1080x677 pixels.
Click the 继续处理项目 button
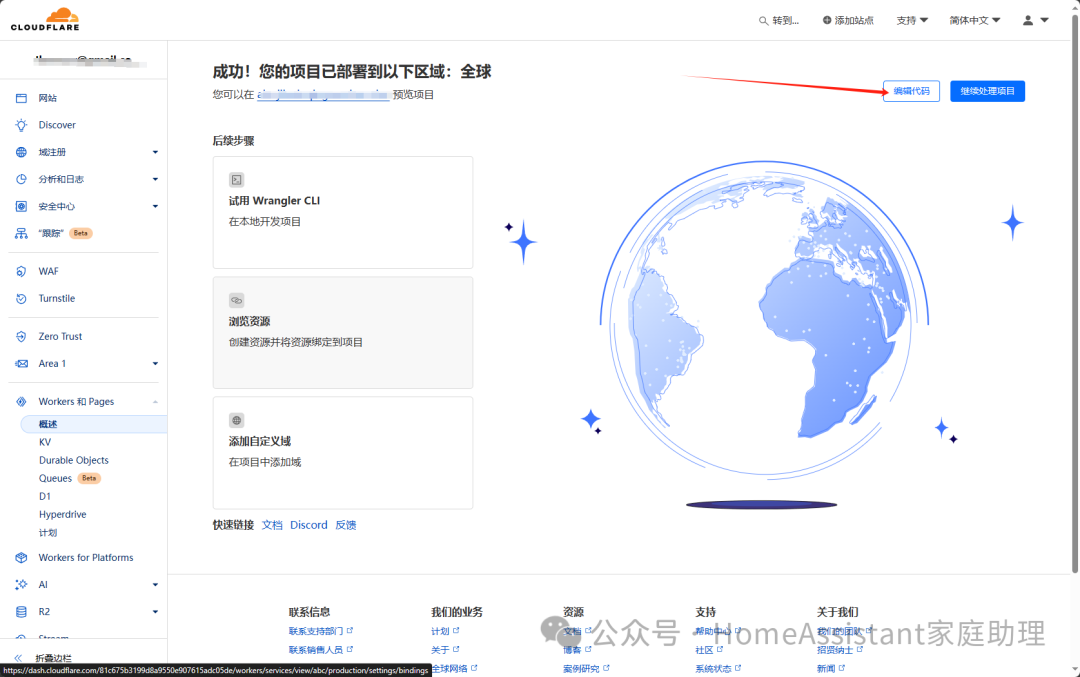point(987,91)
